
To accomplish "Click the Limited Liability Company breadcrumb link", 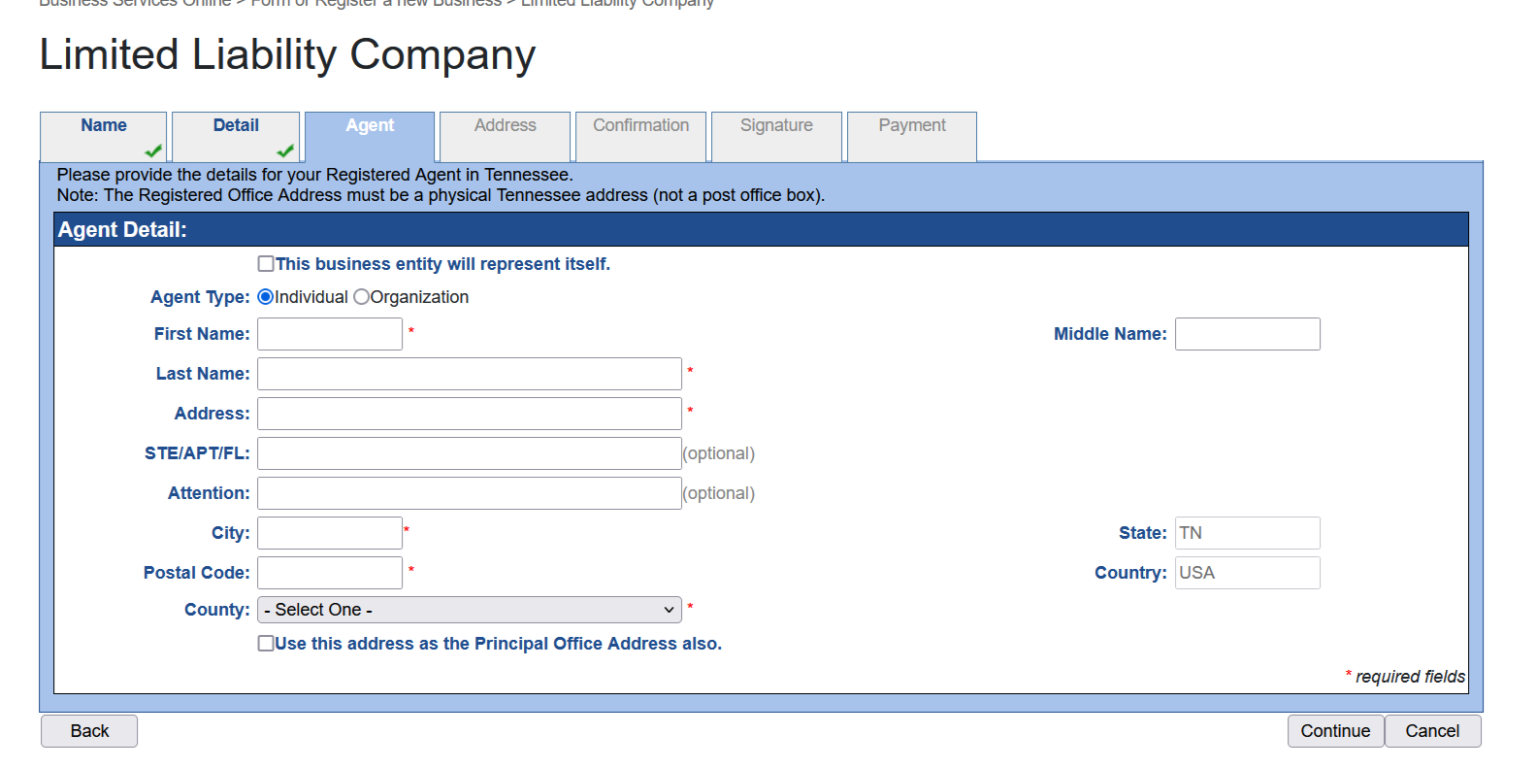I will (617, 3).
